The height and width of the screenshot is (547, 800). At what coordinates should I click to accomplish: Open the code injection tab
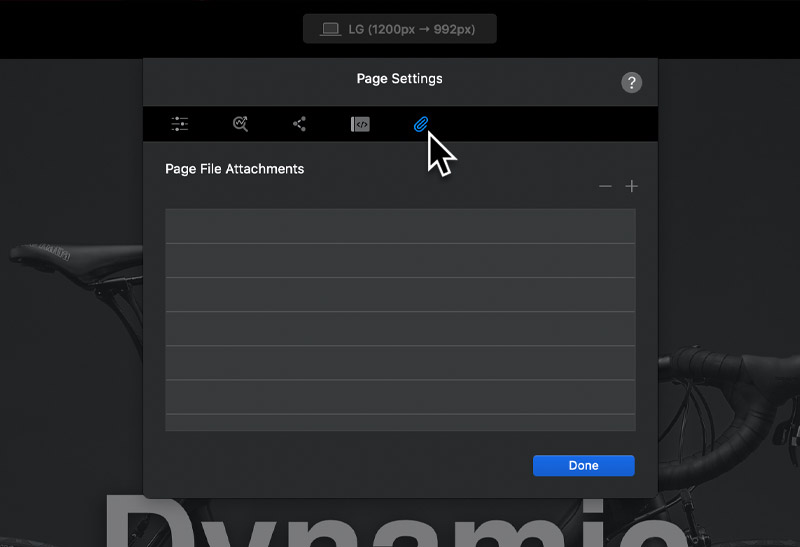pyautogui.click(x=360, y=124)
